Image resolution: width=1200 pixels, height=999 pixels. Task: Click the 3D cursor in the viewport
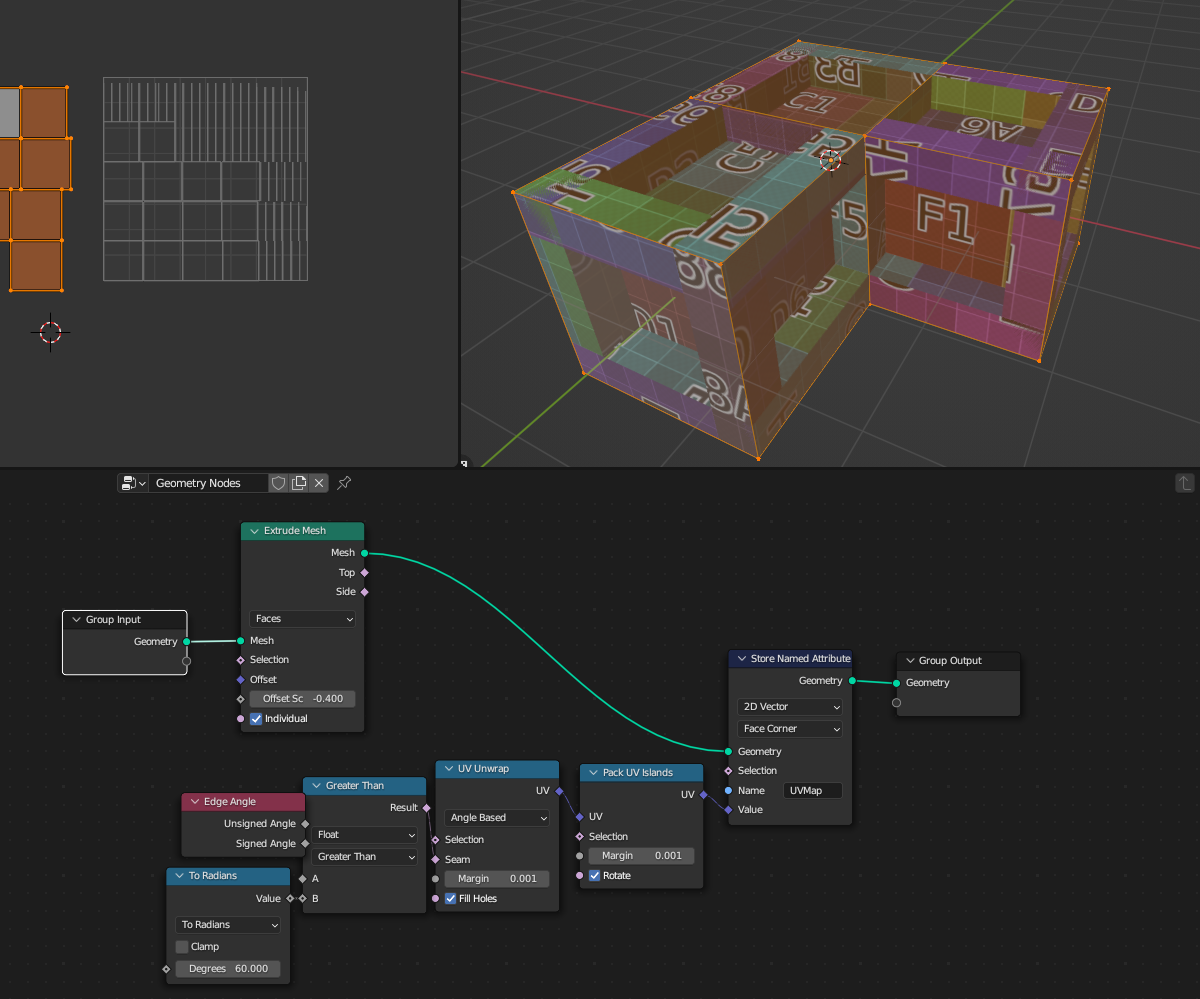pos(830,160)
